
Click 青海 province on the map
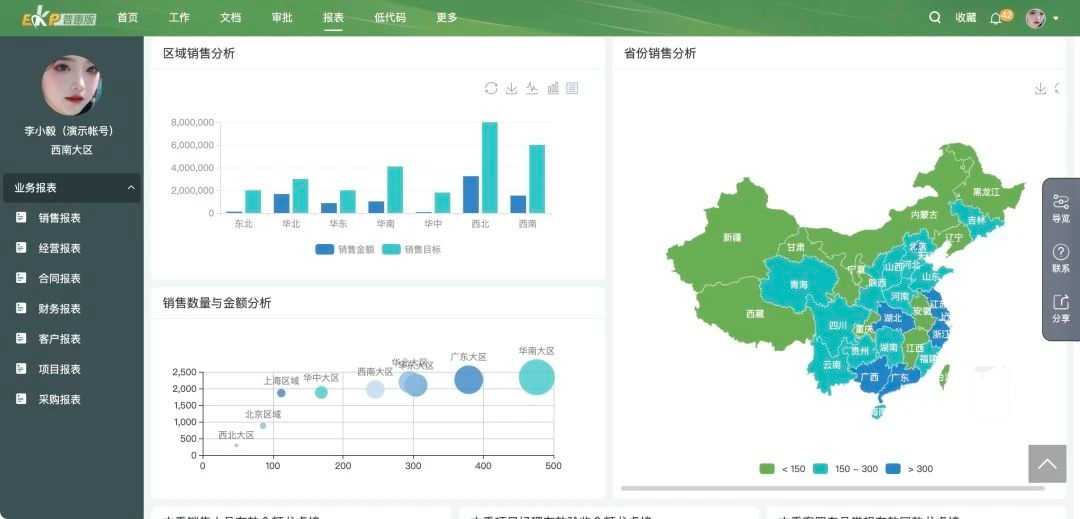tap(798, 284)
